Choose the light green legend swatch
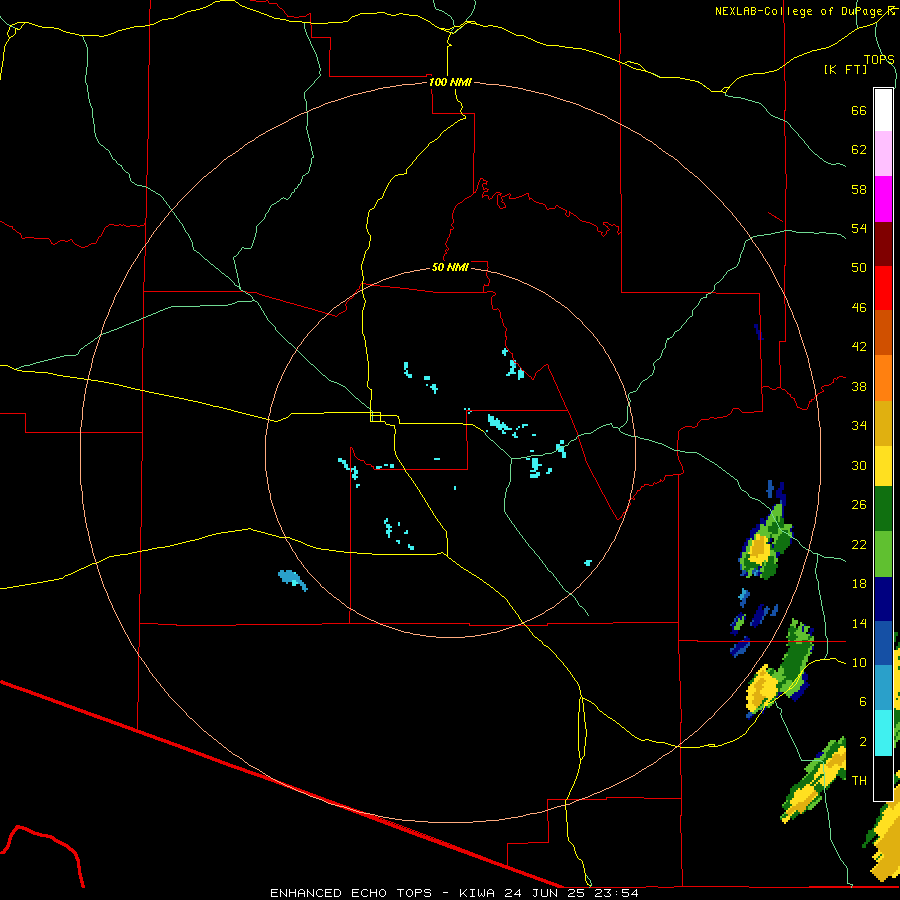This screenshot has height=900, width=900. (883, 554)
